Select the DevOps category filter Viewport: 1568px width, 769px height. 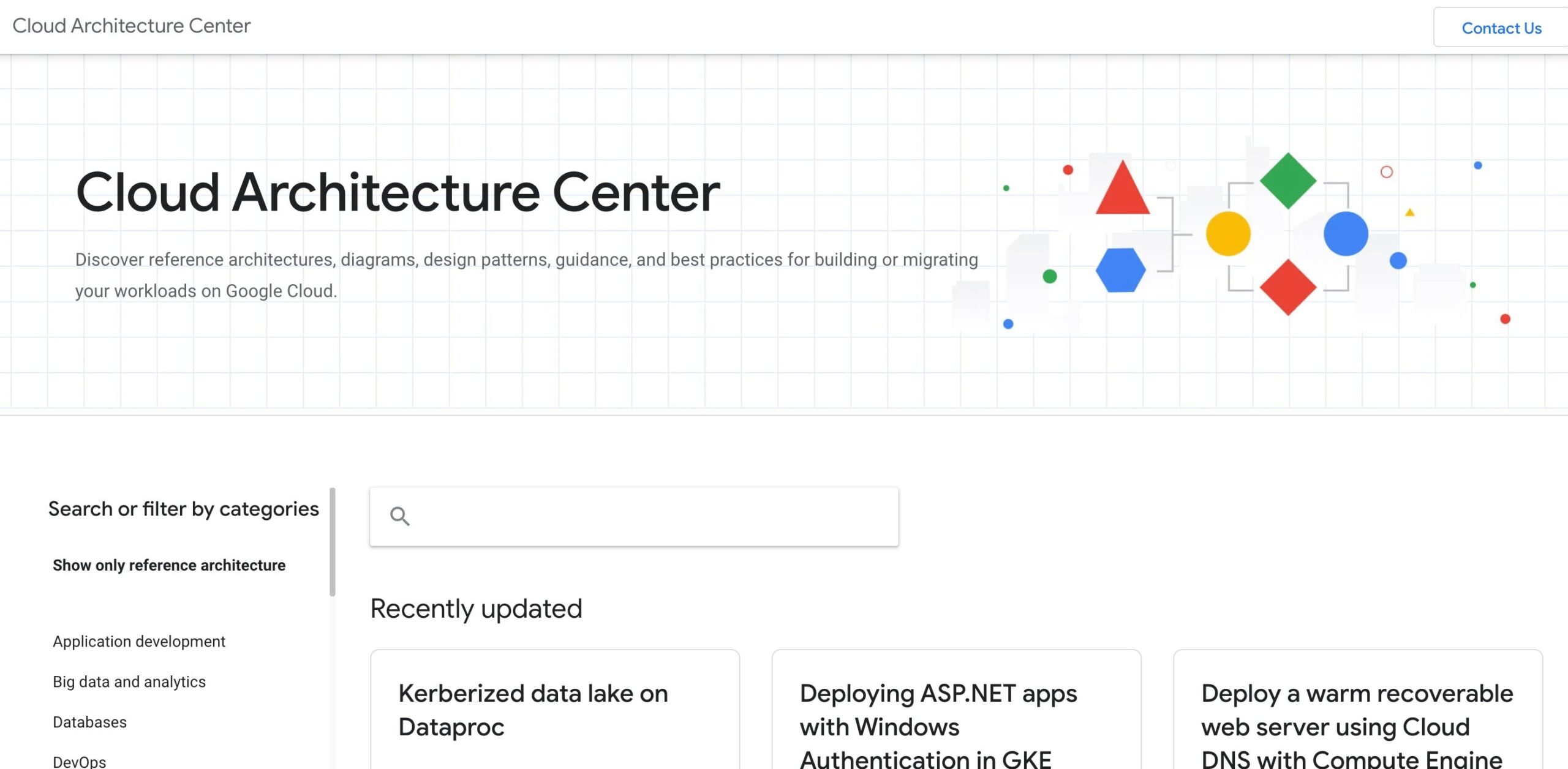pyautogui.click(x=80, y=761)
